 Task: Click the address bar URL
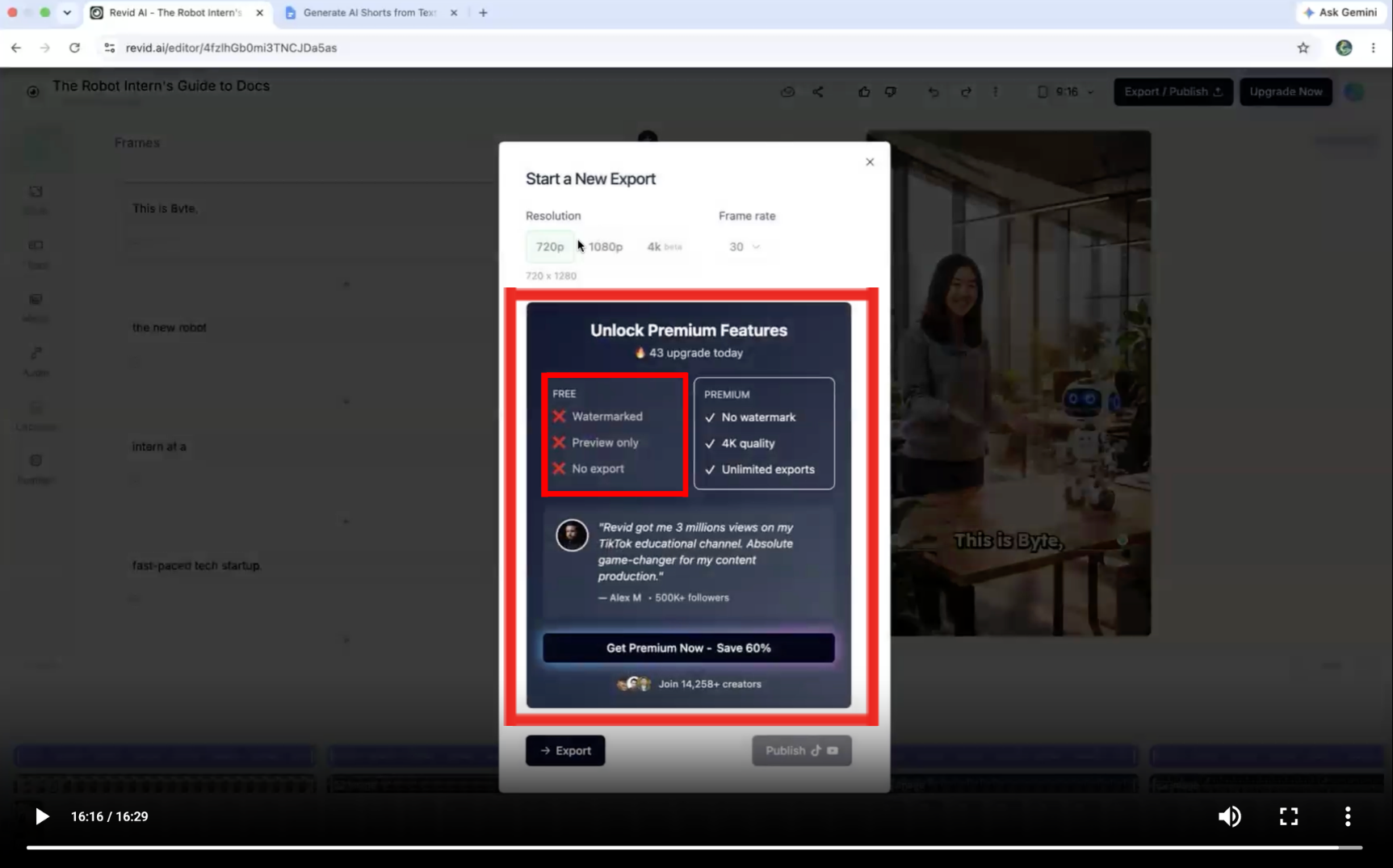point(231,48)
